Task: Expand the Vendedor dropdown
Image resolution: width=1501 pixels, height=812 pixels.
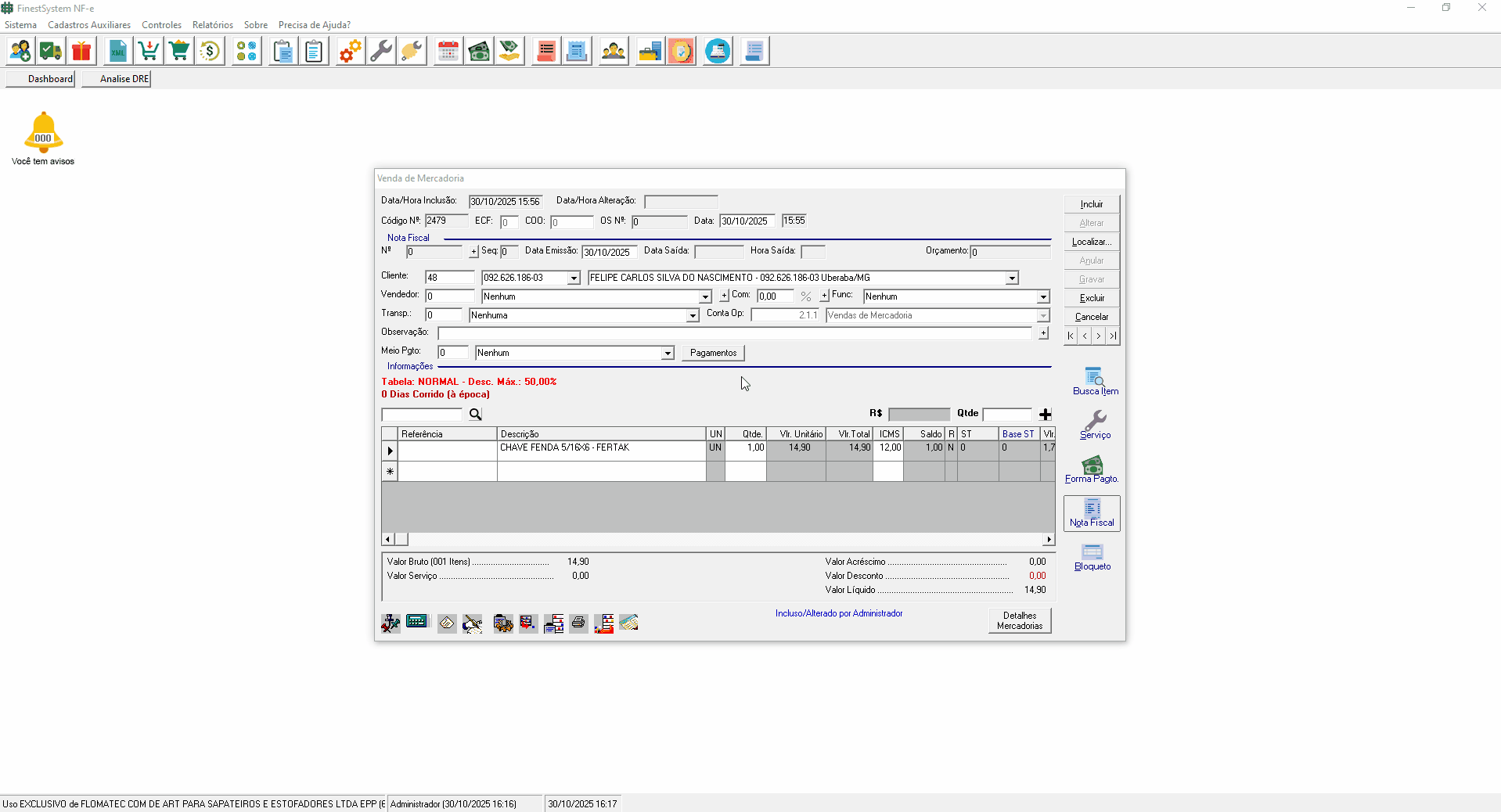Action: (x=705, y=297)
